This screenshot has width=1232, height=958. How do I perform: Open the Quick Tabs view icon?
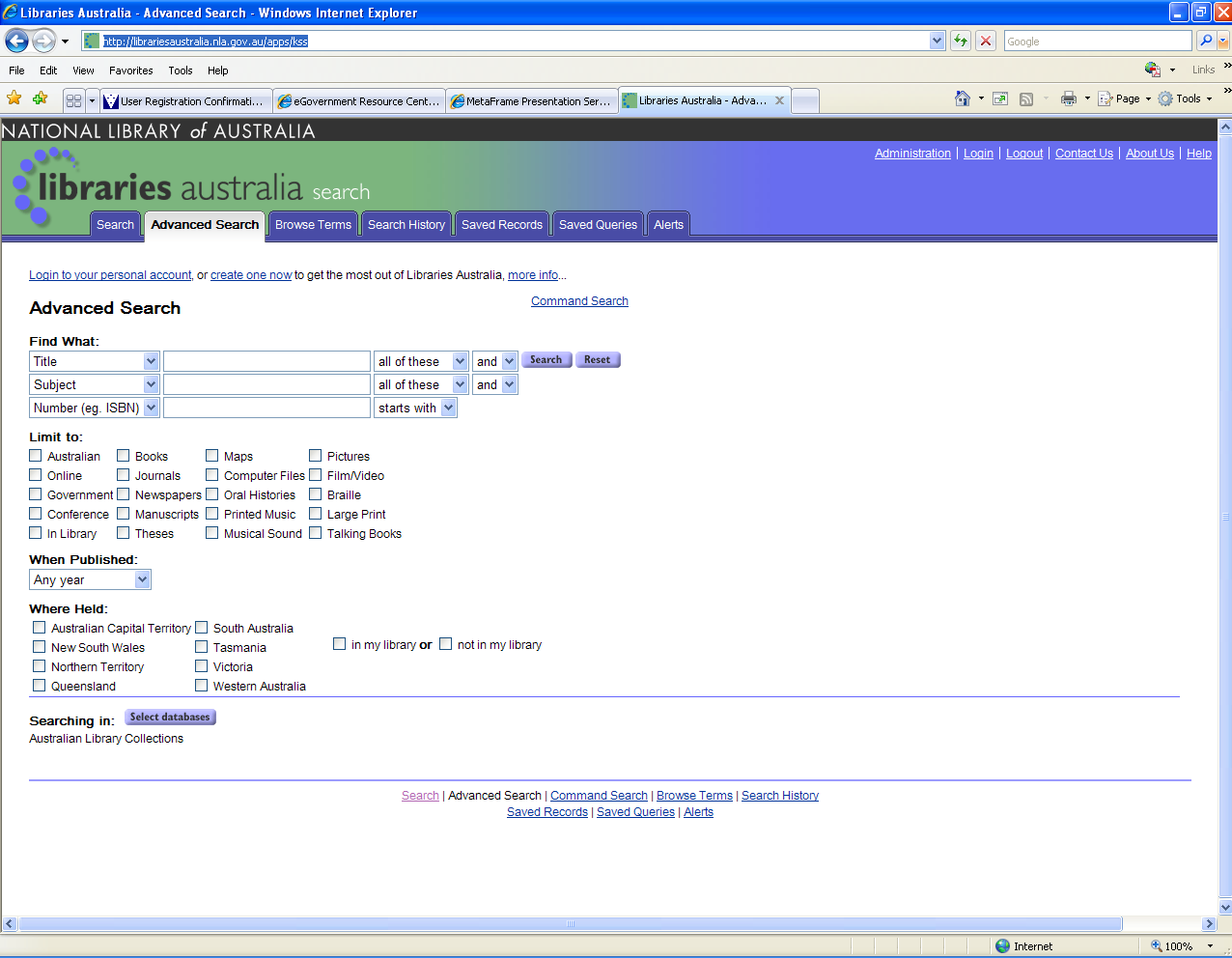coord(73,100)
